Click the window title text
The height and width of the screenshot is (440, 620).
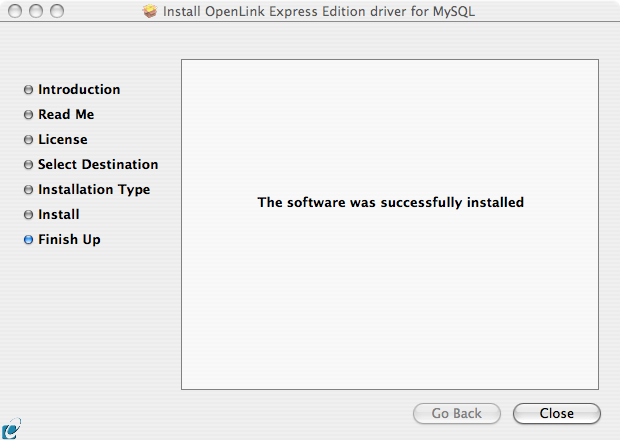[319, 11]
